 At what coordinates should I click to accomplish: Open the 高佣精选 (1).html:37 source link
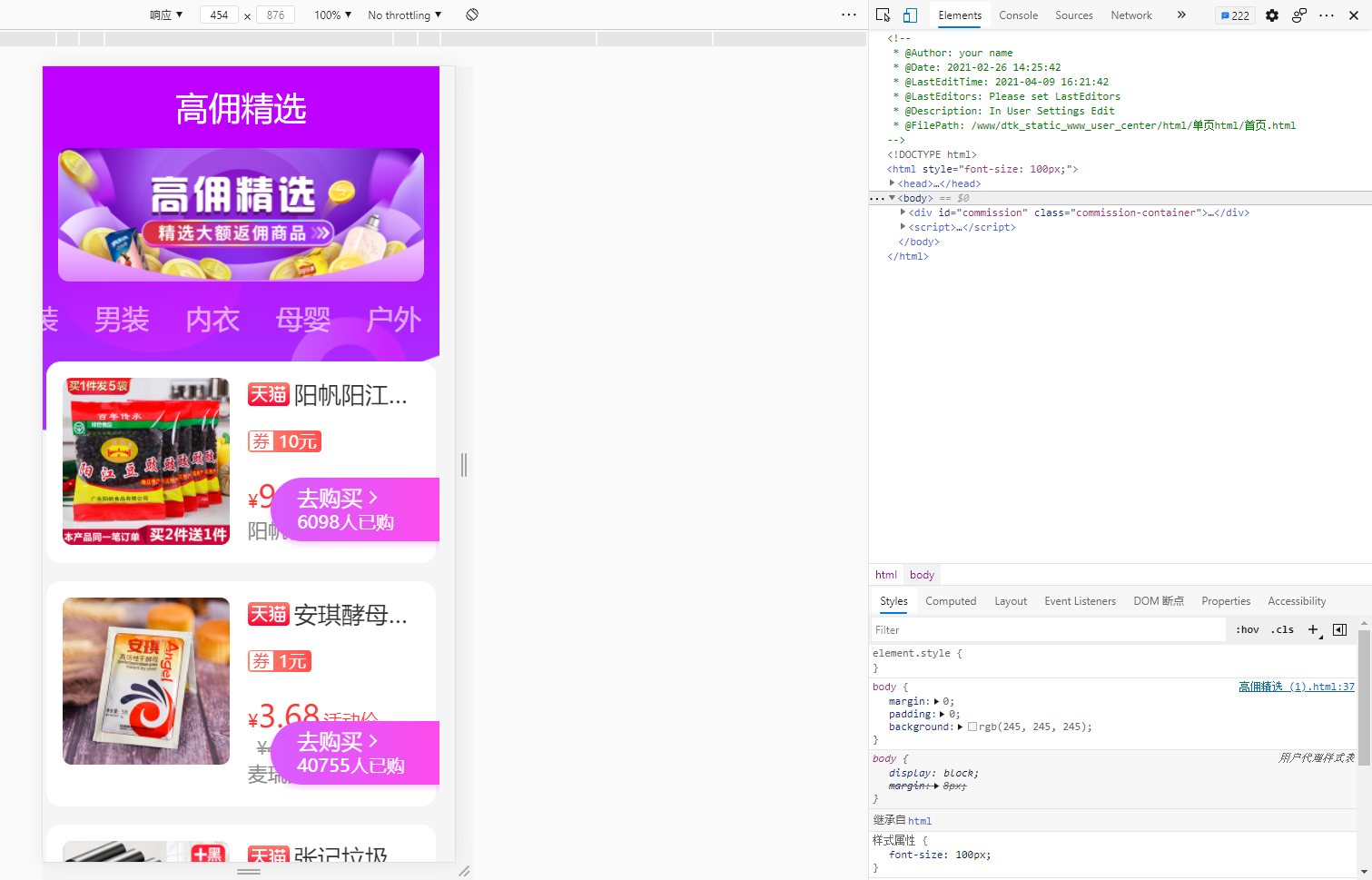coord(1296,687)
